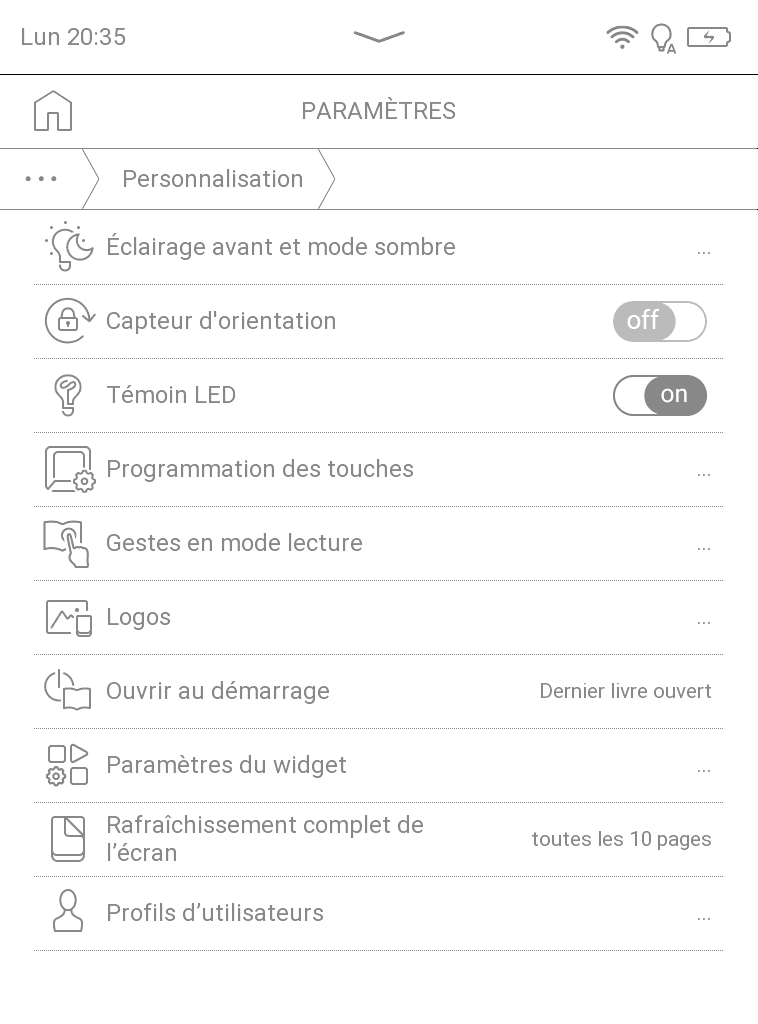Open the breadcrumb ellipsis parent level
The image size is (758, 1024).
[x=41, y=179]
